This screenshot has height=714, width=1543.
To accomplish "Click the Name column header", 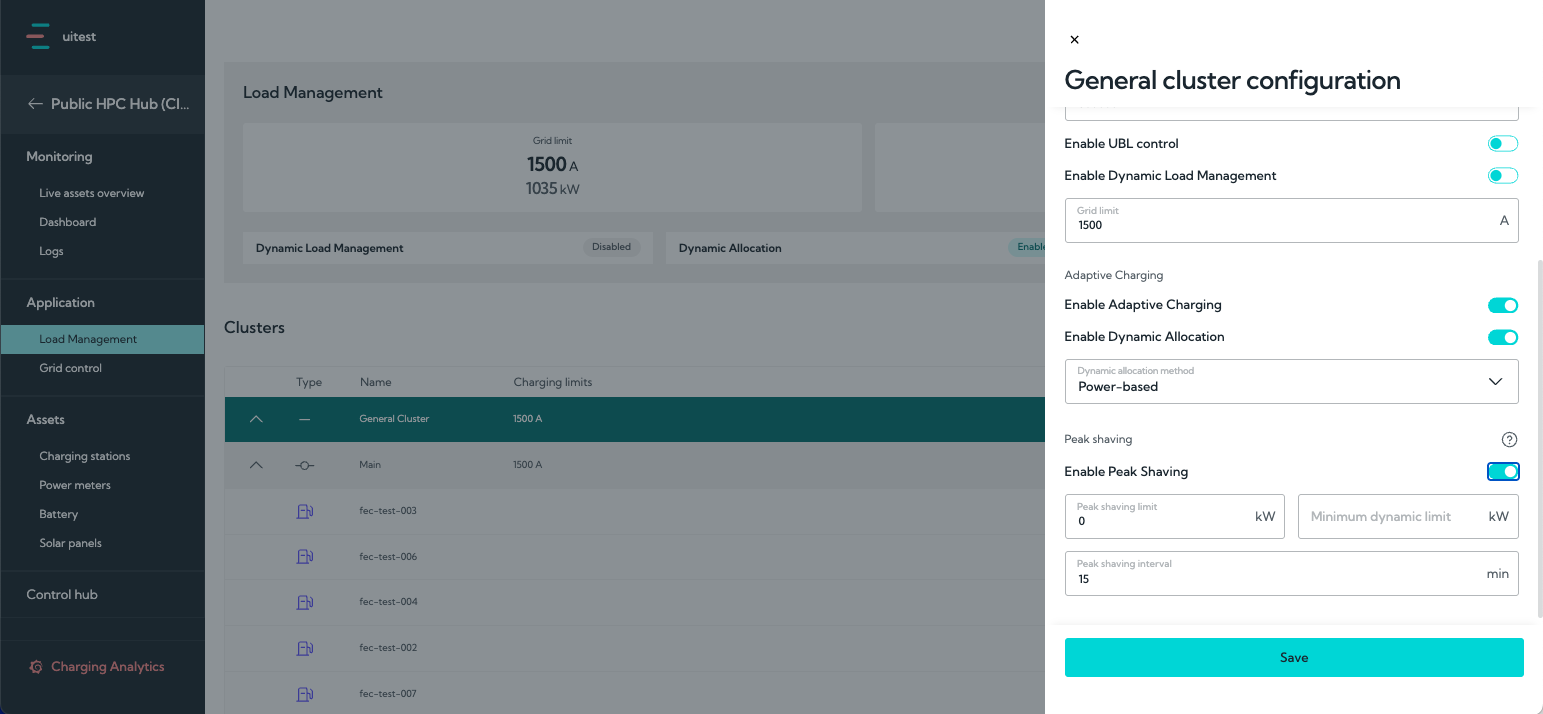I will coord(375,382).
